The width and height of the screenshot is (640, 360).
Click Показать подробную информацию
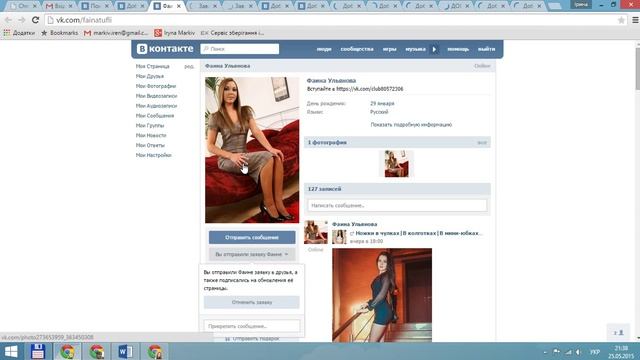[411, 124]
